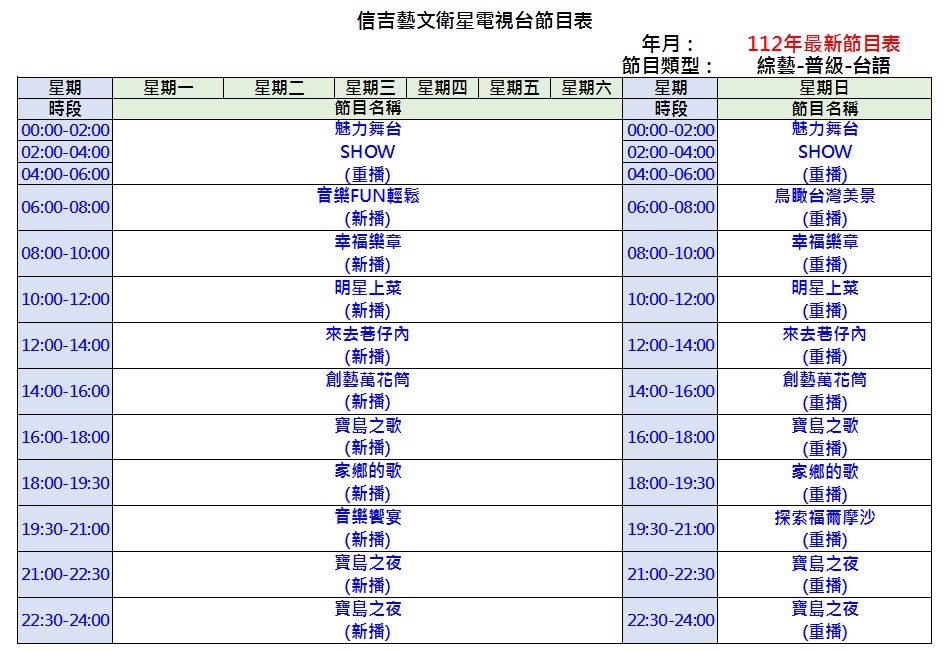Click the 節目類型： label
945x652 pixels.
[668, 65]
